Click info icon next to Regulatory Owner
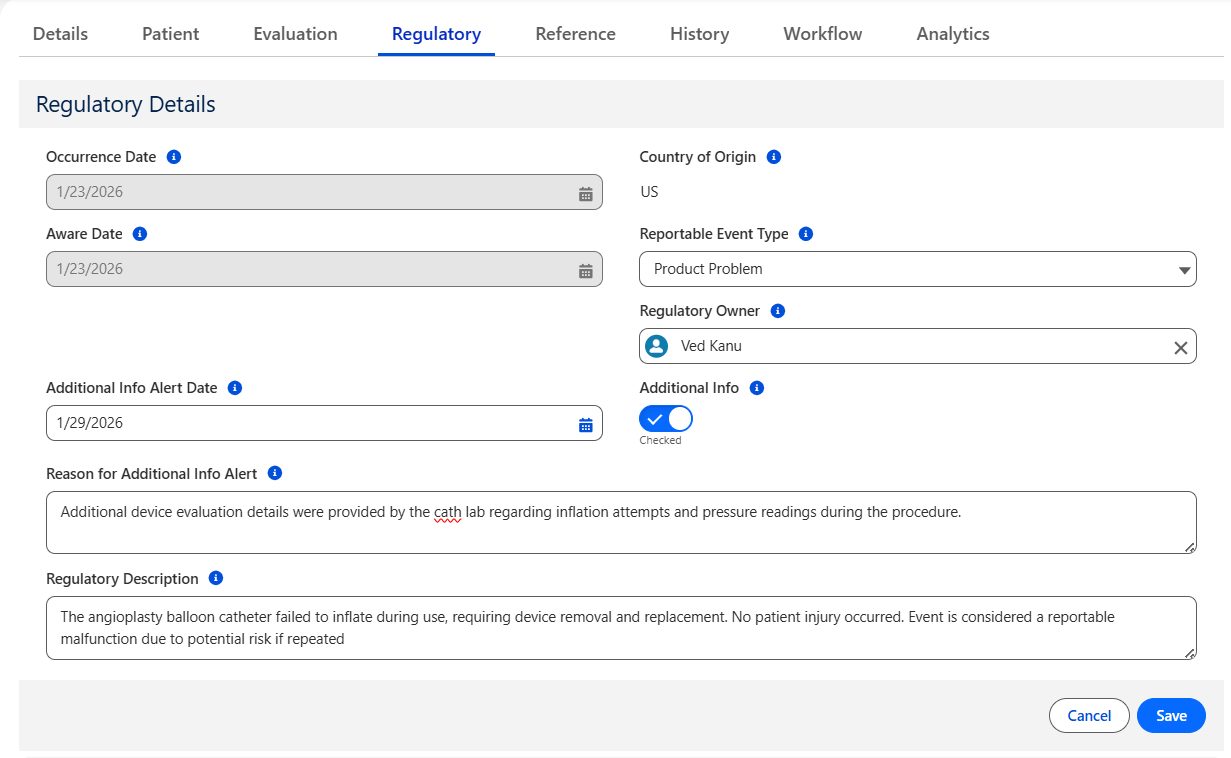 click(x=778, y=311)
